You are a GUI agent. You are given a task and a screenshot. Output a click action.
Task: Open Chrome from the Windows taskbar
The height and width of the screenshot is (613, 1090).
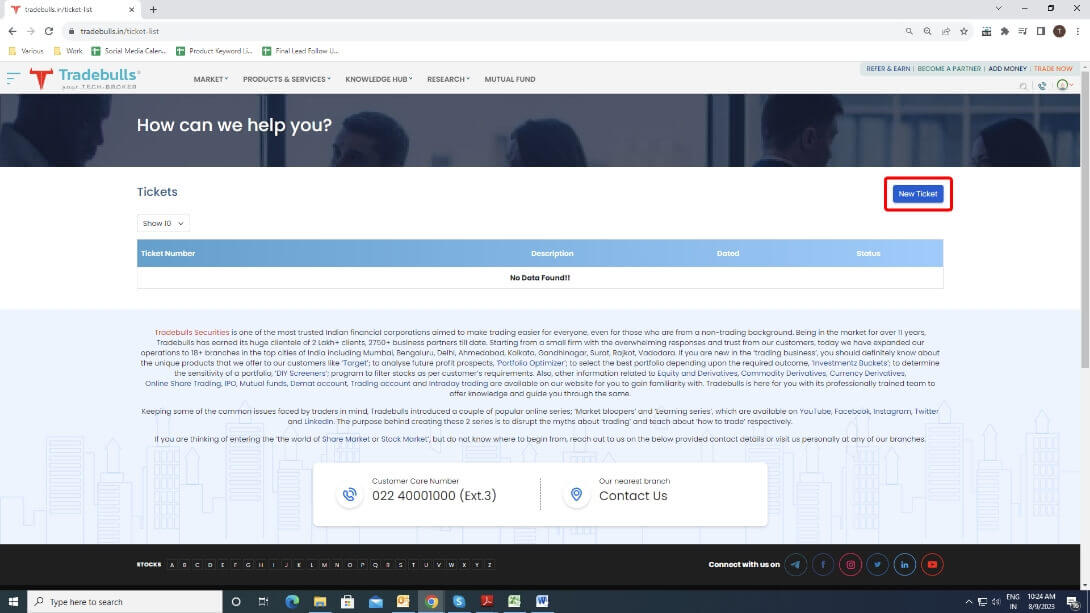[431, 602]
